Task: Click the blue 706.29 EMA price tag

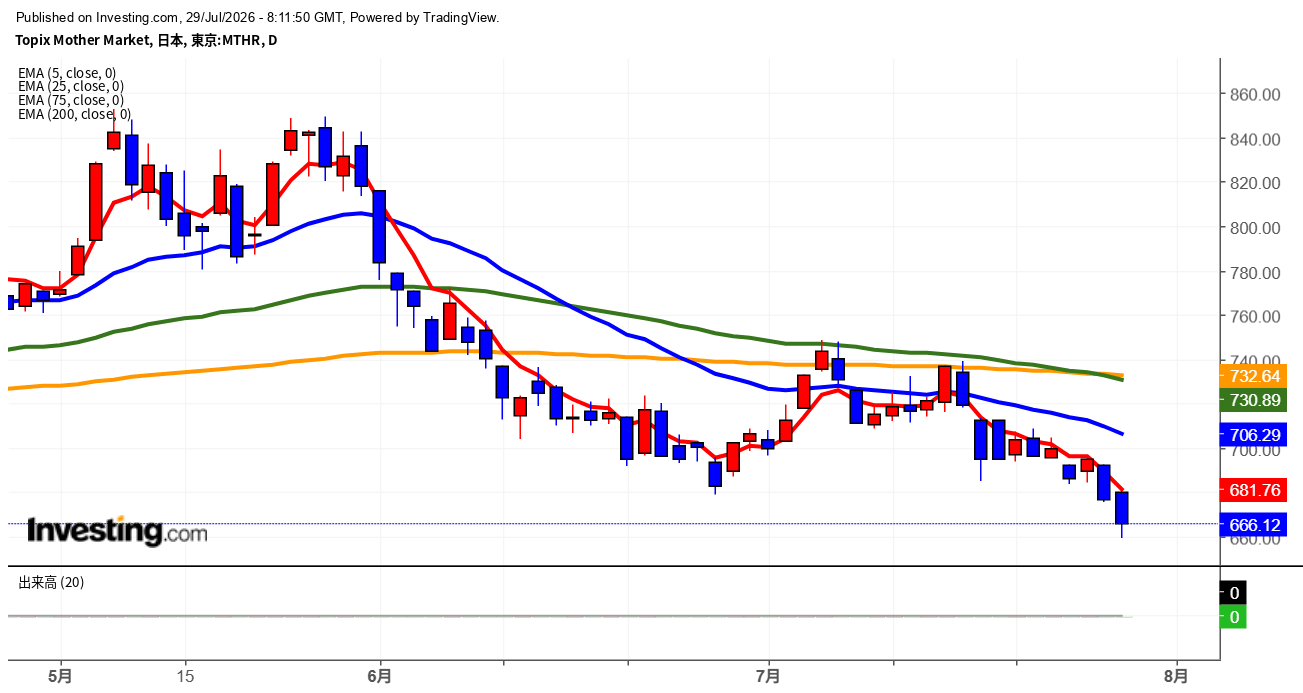Action: point(1253,435)
